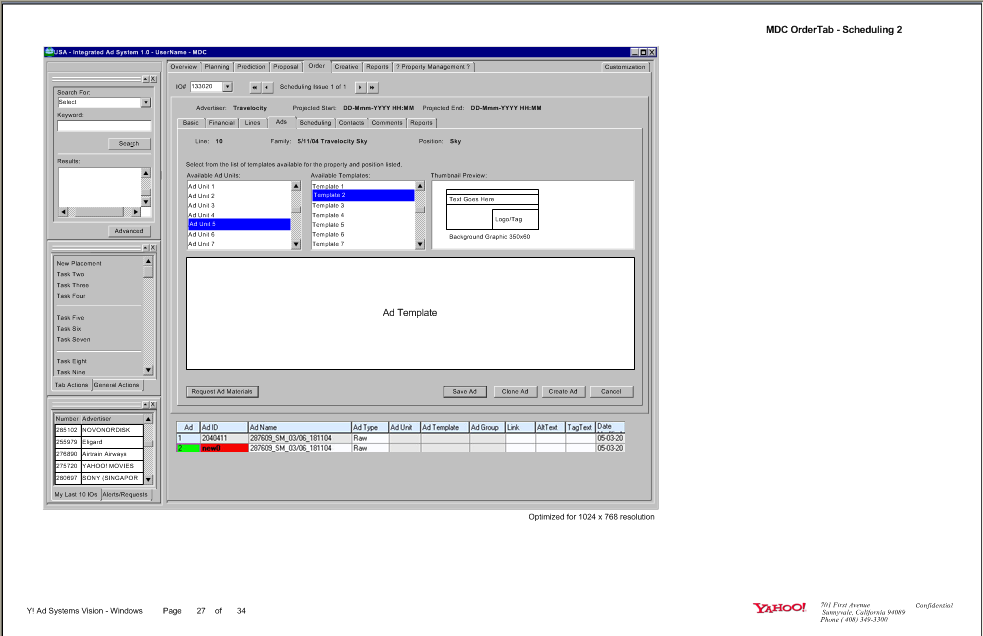Open the Creative tab

pos(346,66)
